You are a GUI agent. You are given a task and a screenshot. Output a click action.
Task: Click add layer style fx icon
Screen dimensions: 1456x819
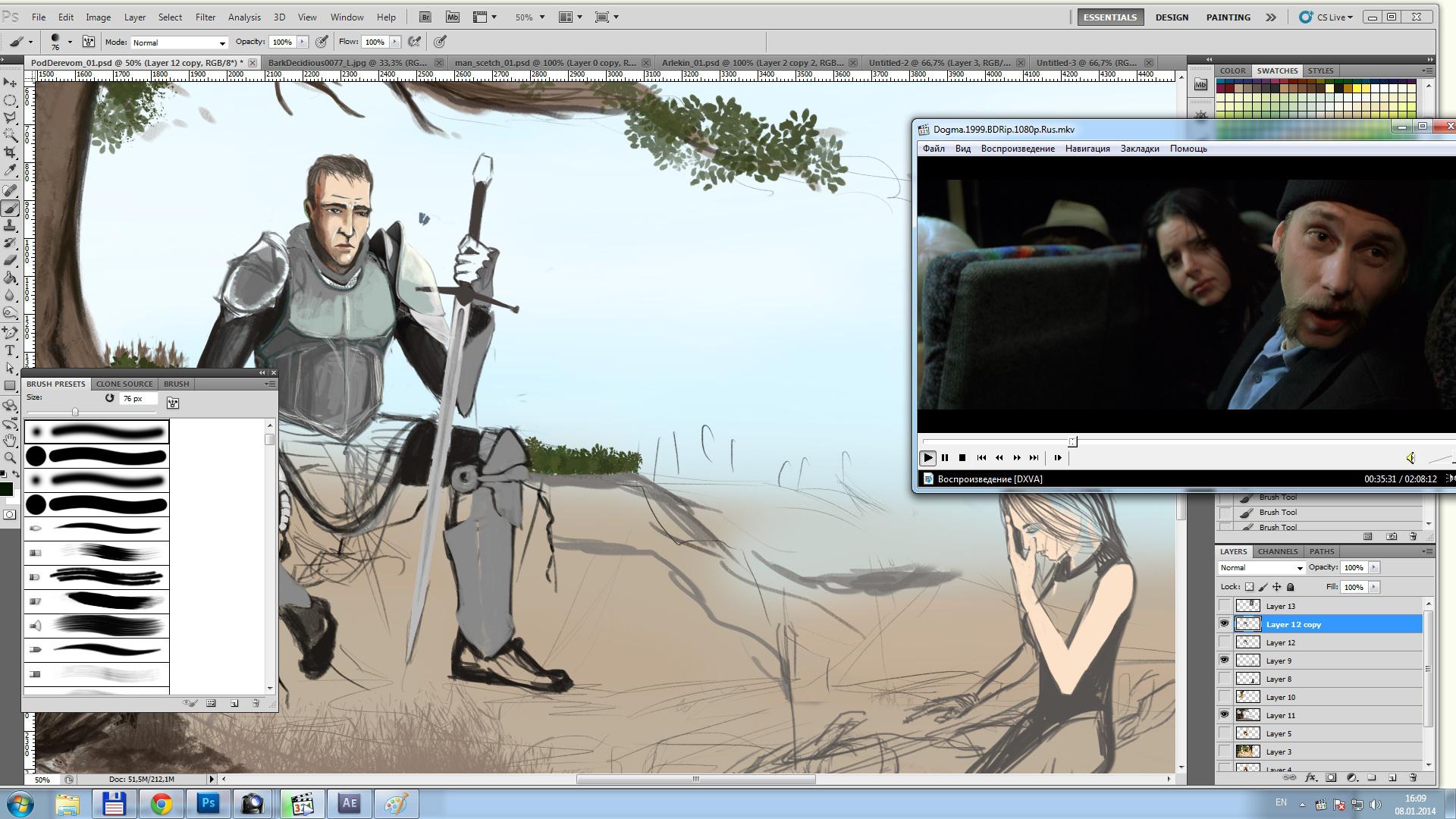[x=1310, y=778]
